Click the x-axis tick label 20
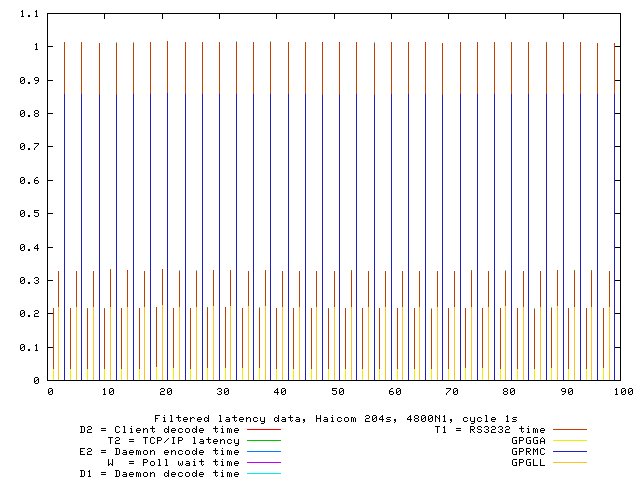This screenshot has height=480, width=640. pos(165,392)
